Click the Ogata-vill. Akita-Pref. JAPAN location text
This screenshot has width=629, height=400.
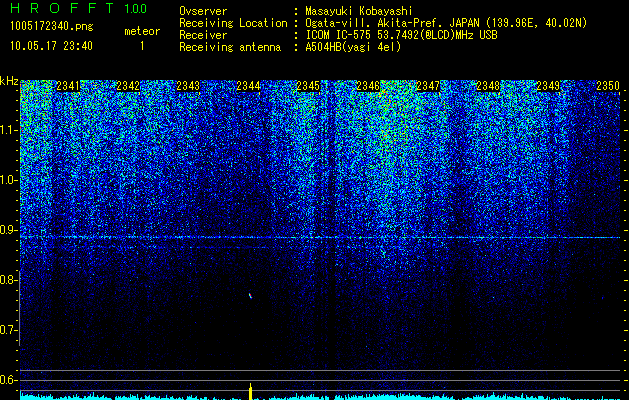click(446, 23)
